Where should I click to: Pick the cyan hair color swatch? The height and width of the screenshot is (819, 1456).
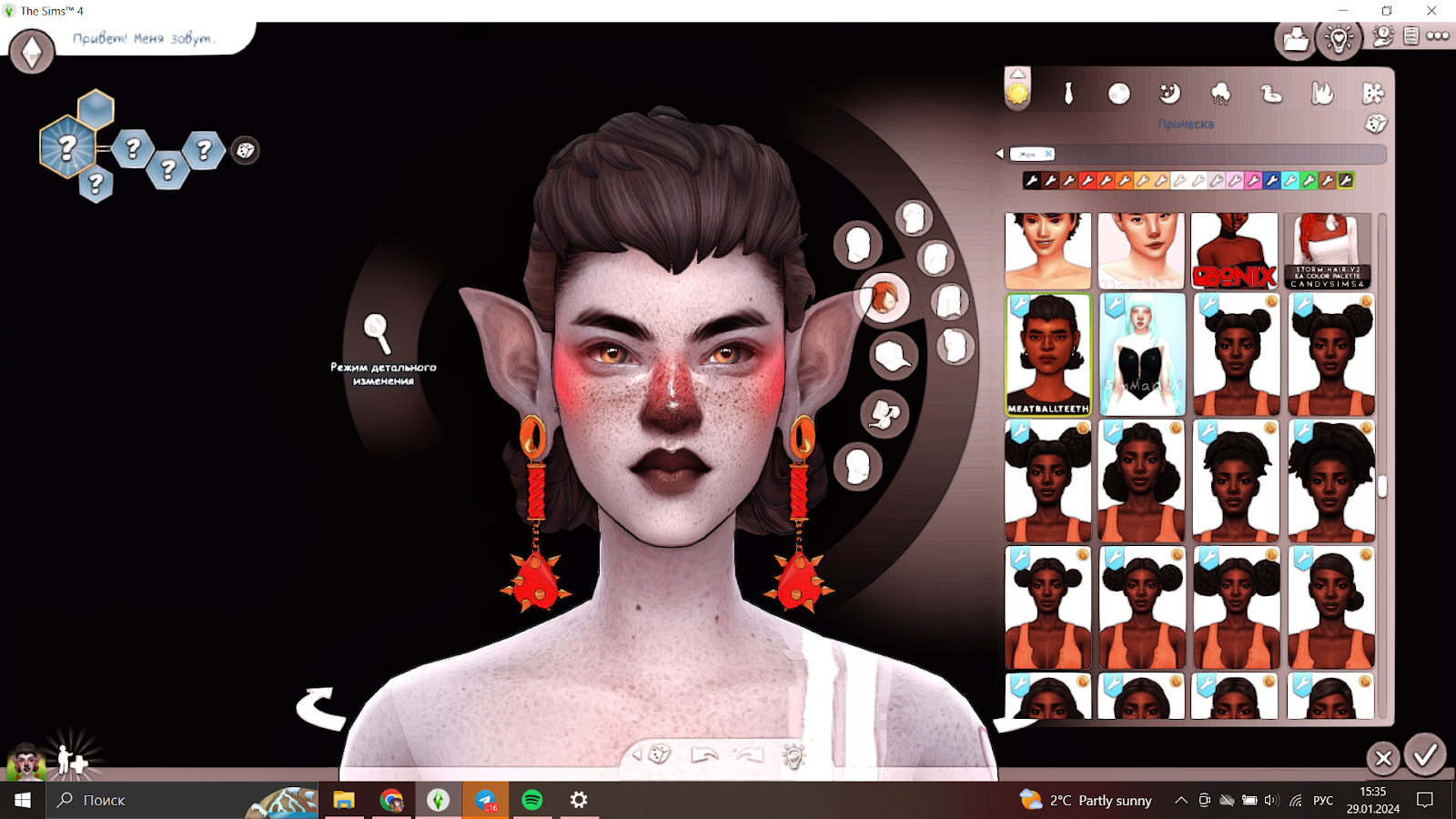[1290, 181]
